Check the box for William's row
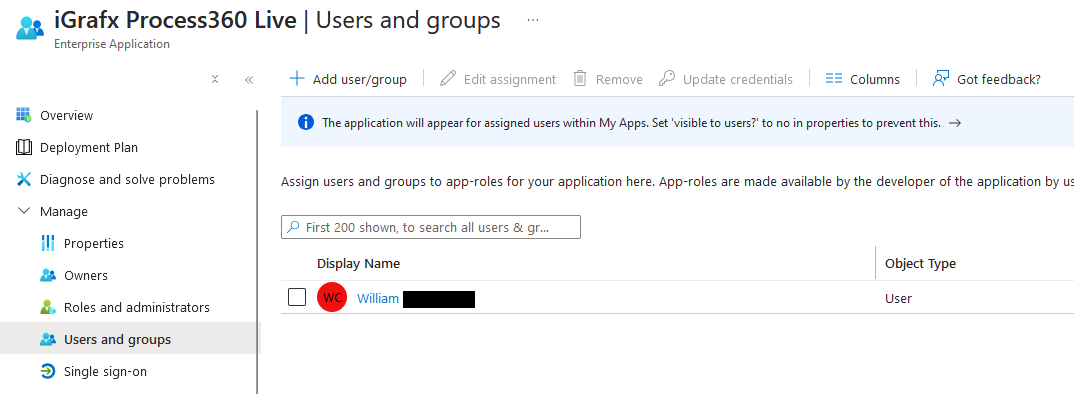 (x=297, y=297)
